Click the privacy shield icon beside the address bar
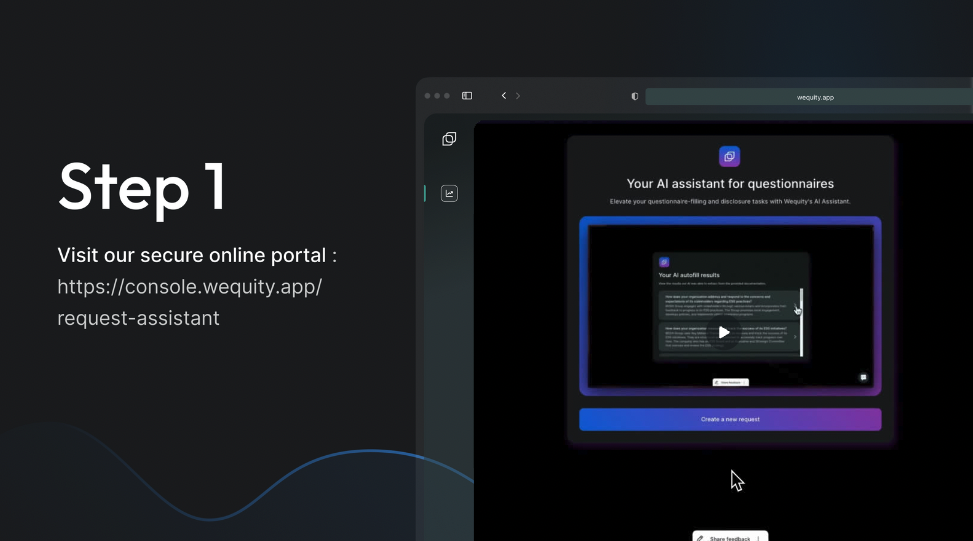Viewport: 973px width, 541px height. pyautogui.click(x=634, y=96)
